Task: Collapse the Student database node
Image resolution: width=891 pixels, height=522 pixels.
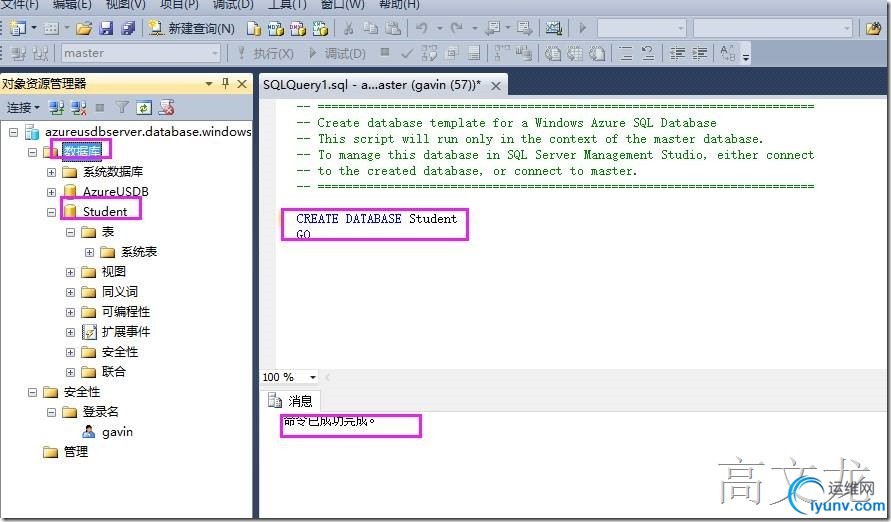Action: point(51,212)
